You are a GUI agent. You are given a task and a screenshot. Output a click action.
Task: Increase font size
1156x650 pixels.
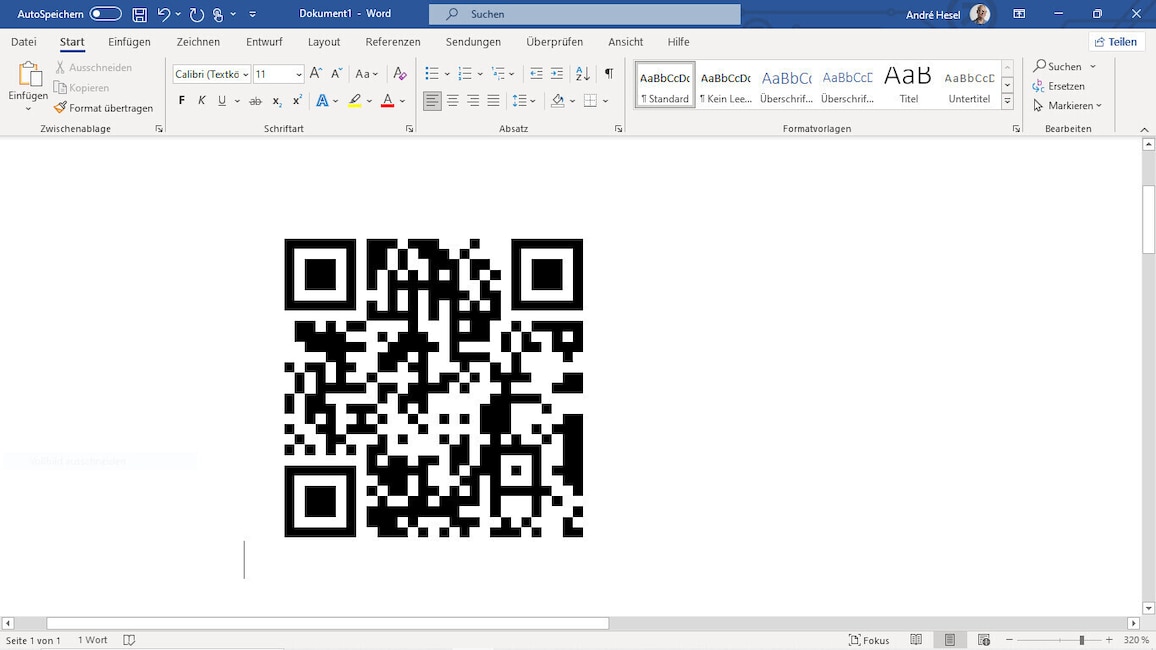click(316, 73)
